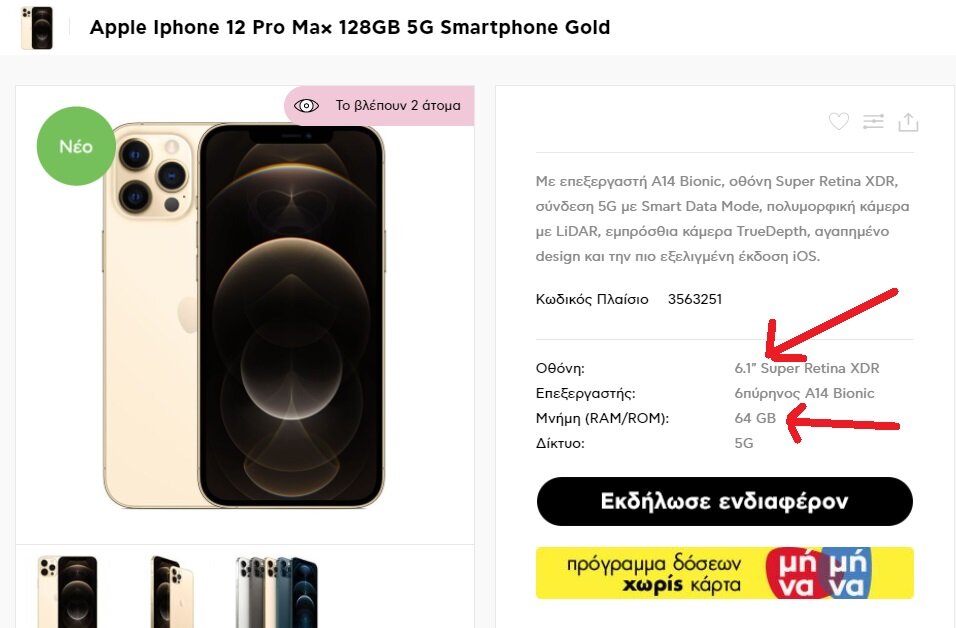Click the main gold iPhone product image
Viewport: 956px width, 628px height.
click(244, 315)
